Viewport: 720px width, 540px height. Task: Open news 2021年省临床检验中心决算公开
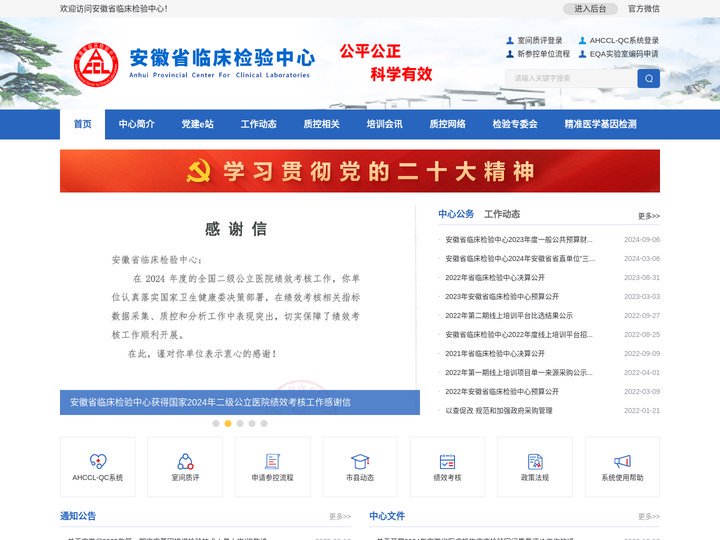[x=495, y=354]
